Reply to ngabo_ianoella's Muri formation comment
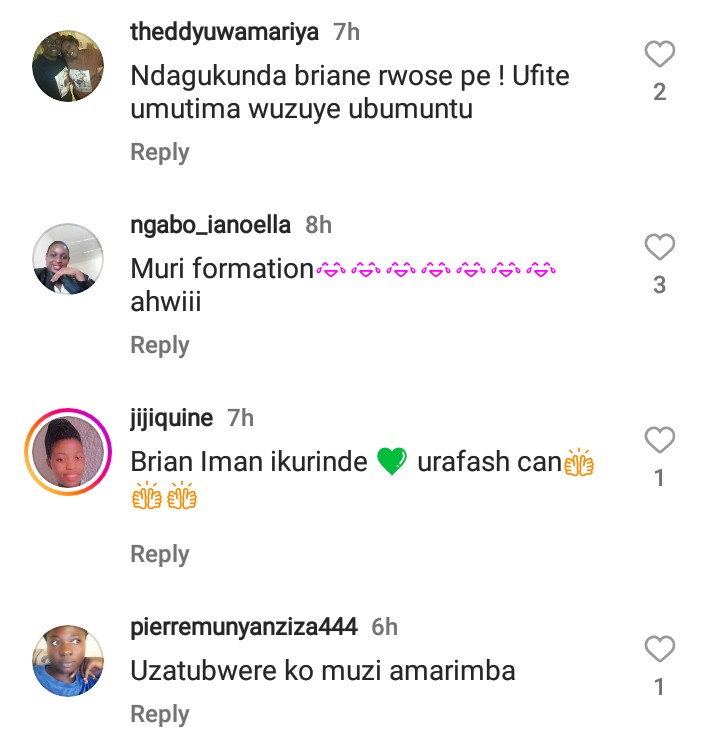 click(x=160, y=345)
